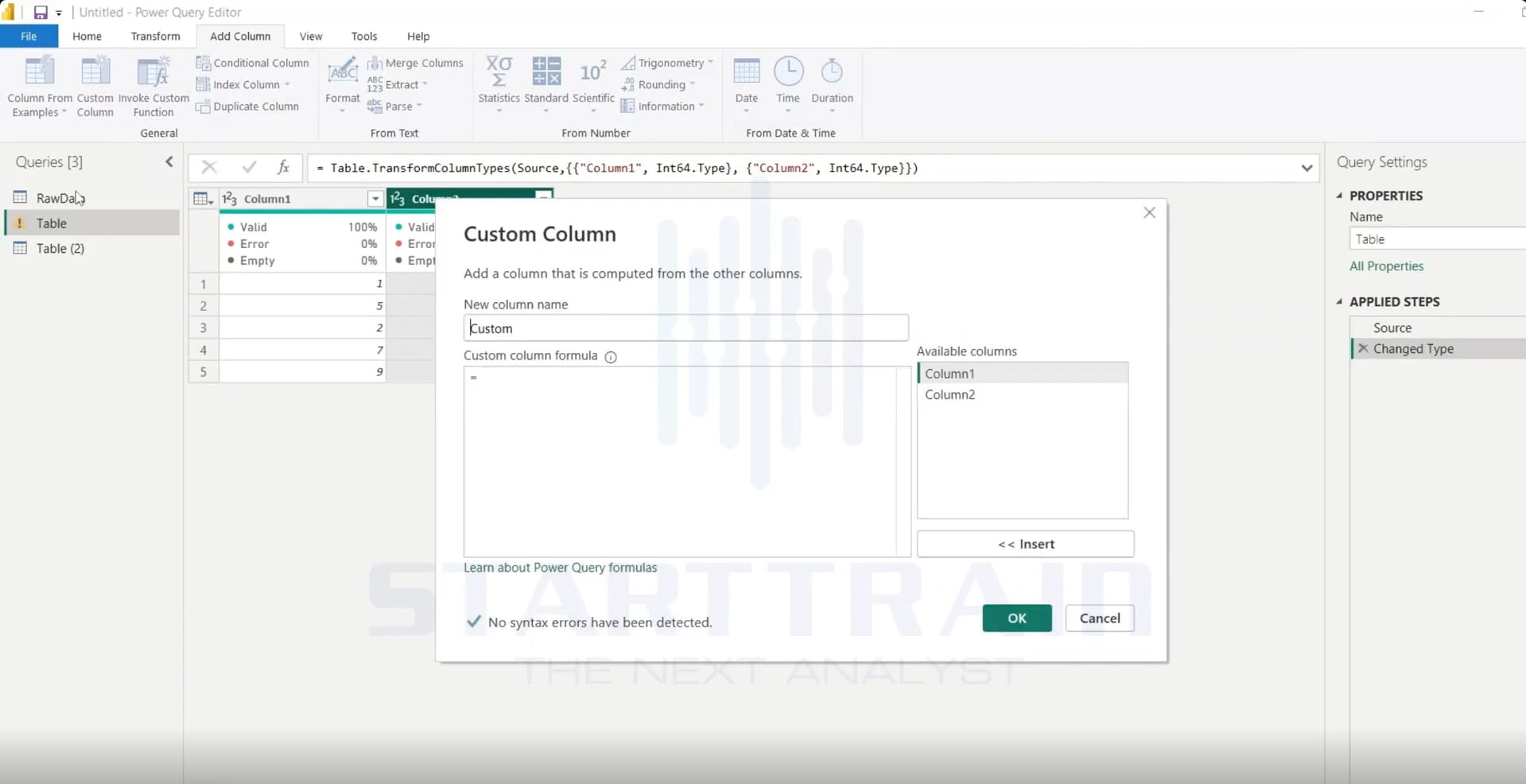Cancel the Custom Column dialog
Screen dimensions: 1526x784
[1100, 619]
